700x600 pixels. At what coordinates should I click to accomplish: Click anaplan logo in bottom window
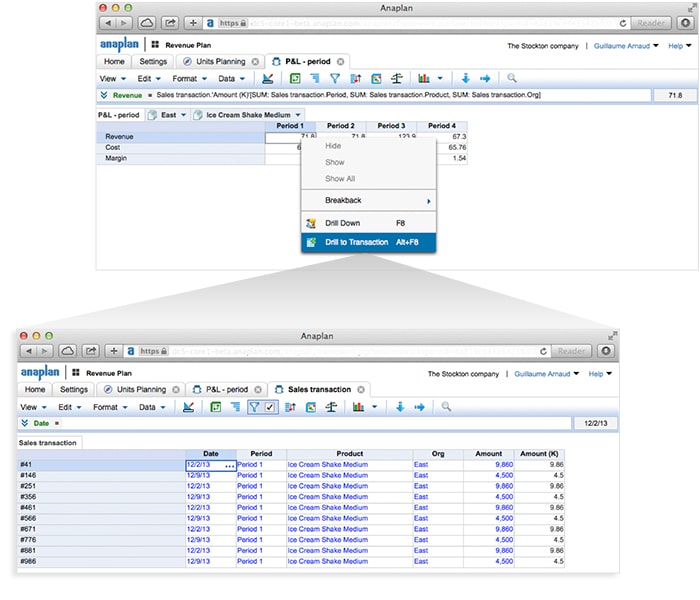pyautogui.click(x=40, y=372)
